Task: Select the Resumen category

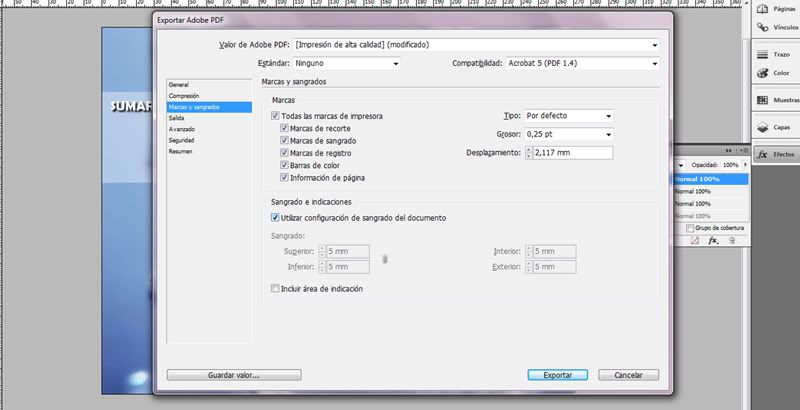Action: (209, 151)
